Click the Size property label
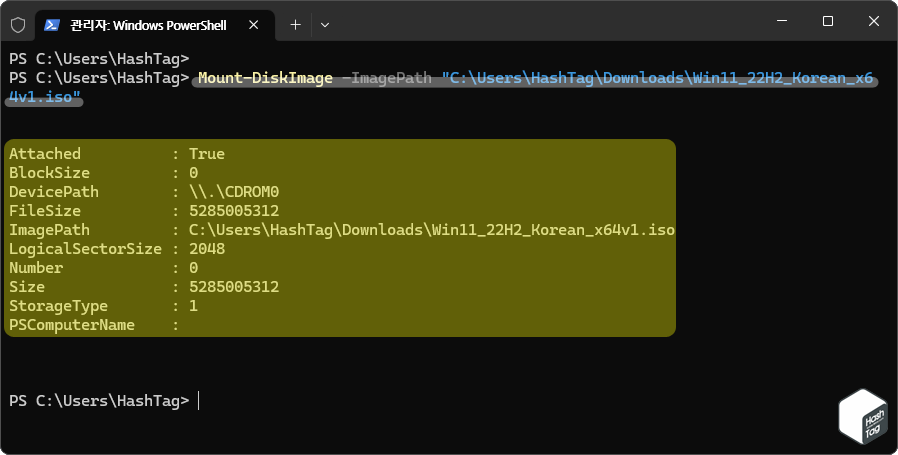Viewport: 898px width, 455px height. point(27,287)
